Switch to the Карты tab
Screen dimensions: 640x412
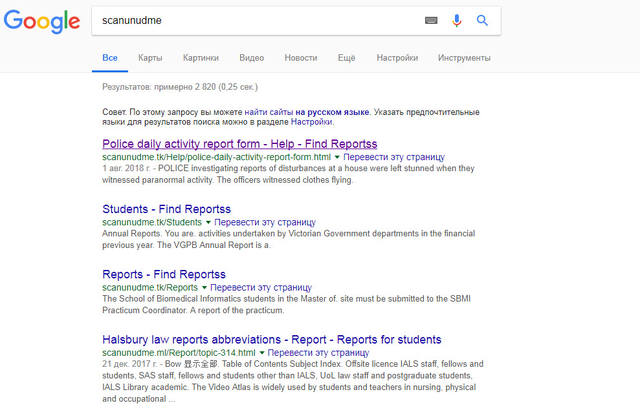150,58
